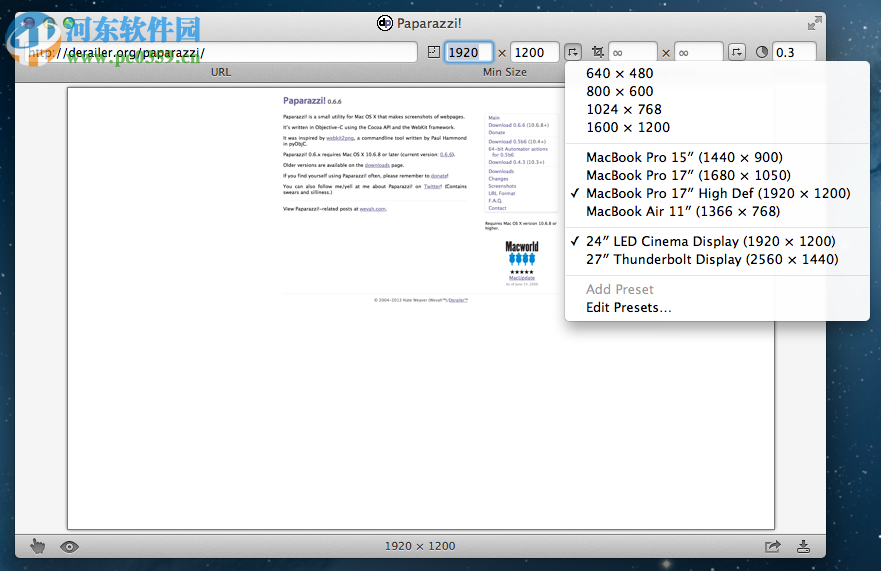Image resolution: width=881 pixels, height=571 pixels.
Task: Open Edit Presets… menu entry
Action: click(717, 307)
